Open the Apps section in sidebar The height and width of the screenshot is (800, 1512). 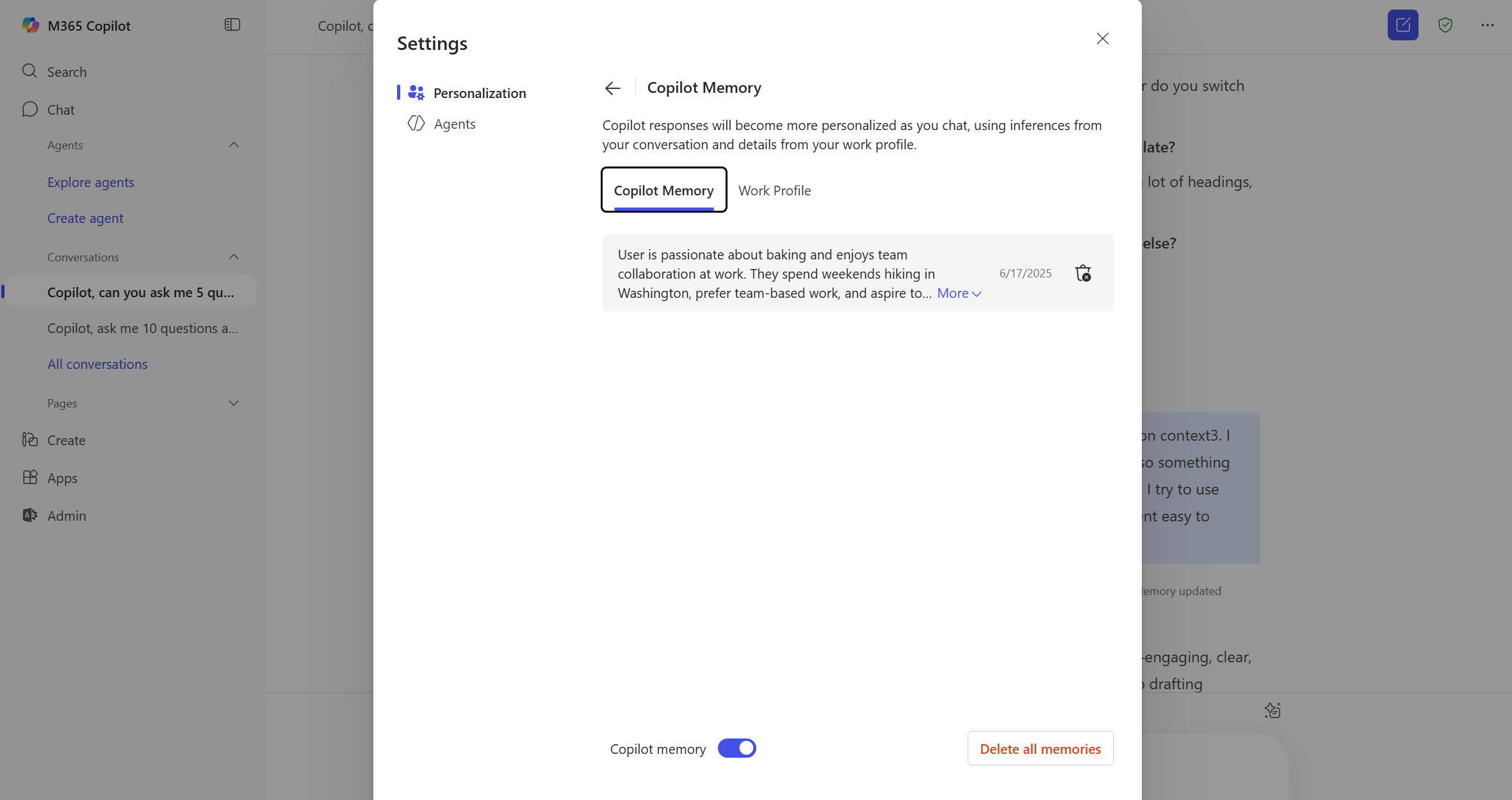click(62, 478)
